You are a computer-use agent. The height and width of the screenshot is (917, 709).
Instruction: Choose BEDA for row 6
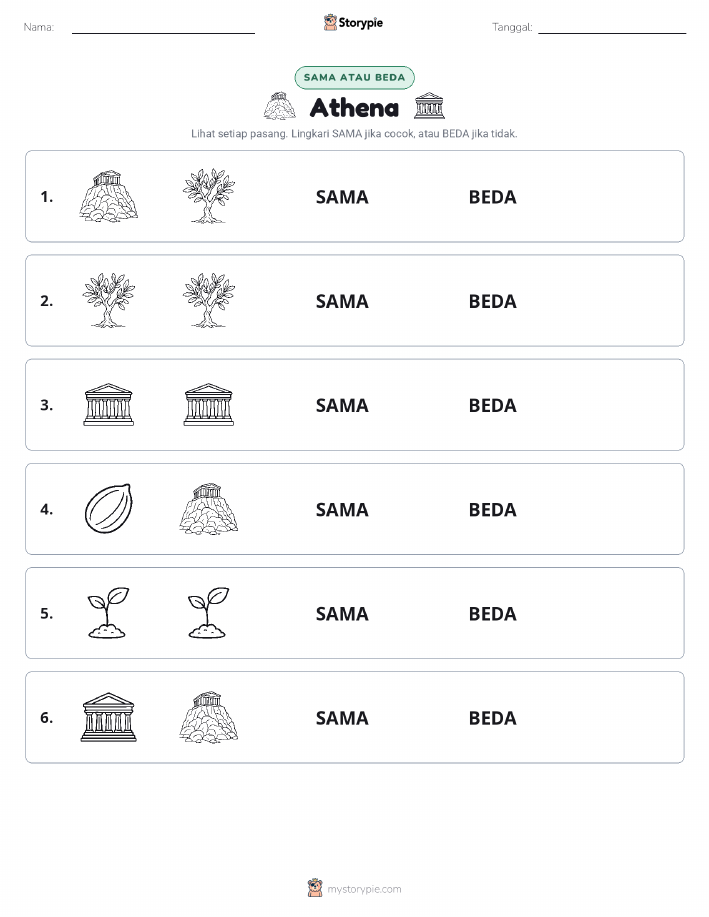(493, 718)
